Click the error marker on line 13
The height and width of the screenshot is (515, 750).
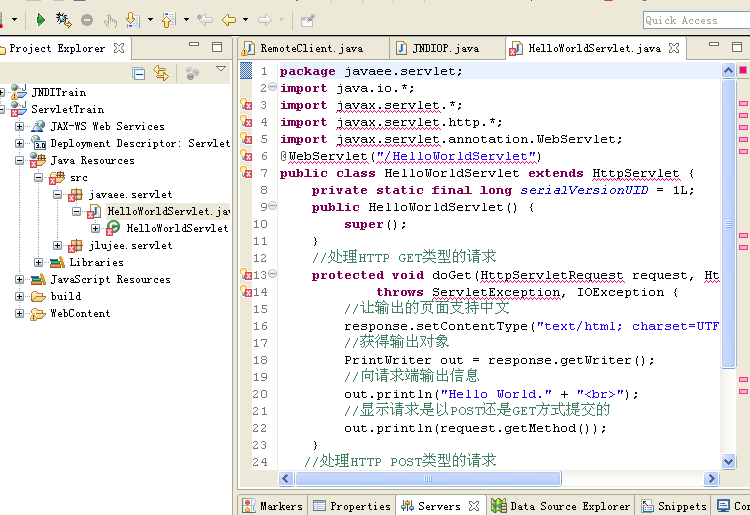pyautogui.click(x=245, y=275)
